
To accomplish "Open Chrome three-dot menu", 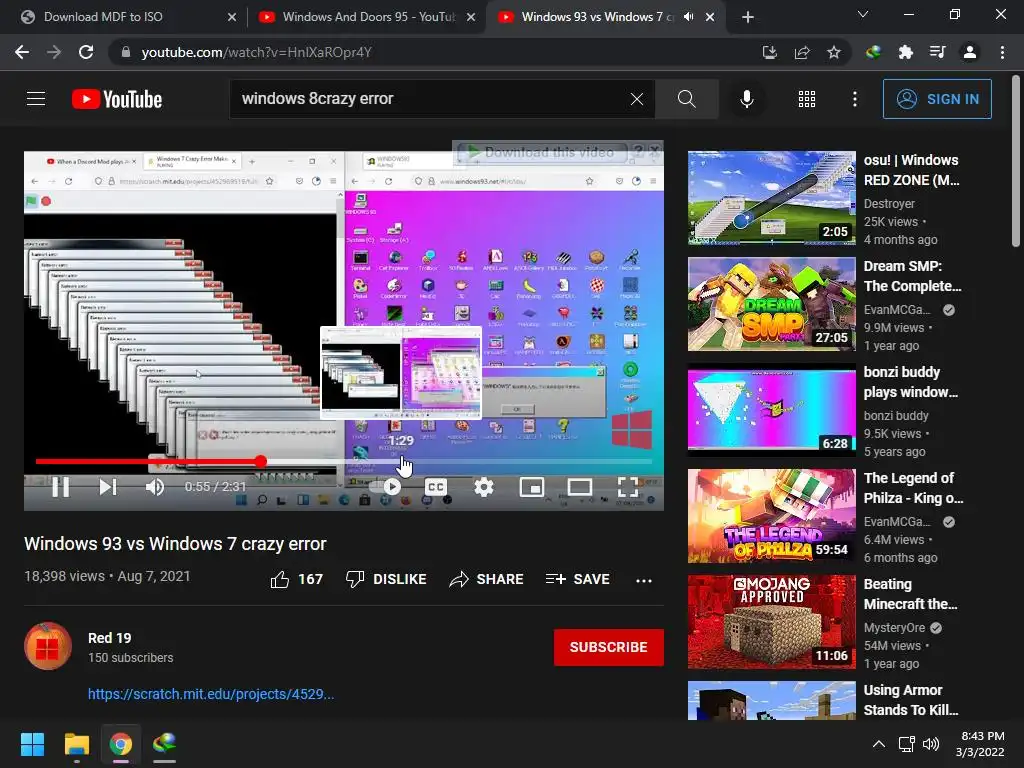I will click(x=1002, y=52).
